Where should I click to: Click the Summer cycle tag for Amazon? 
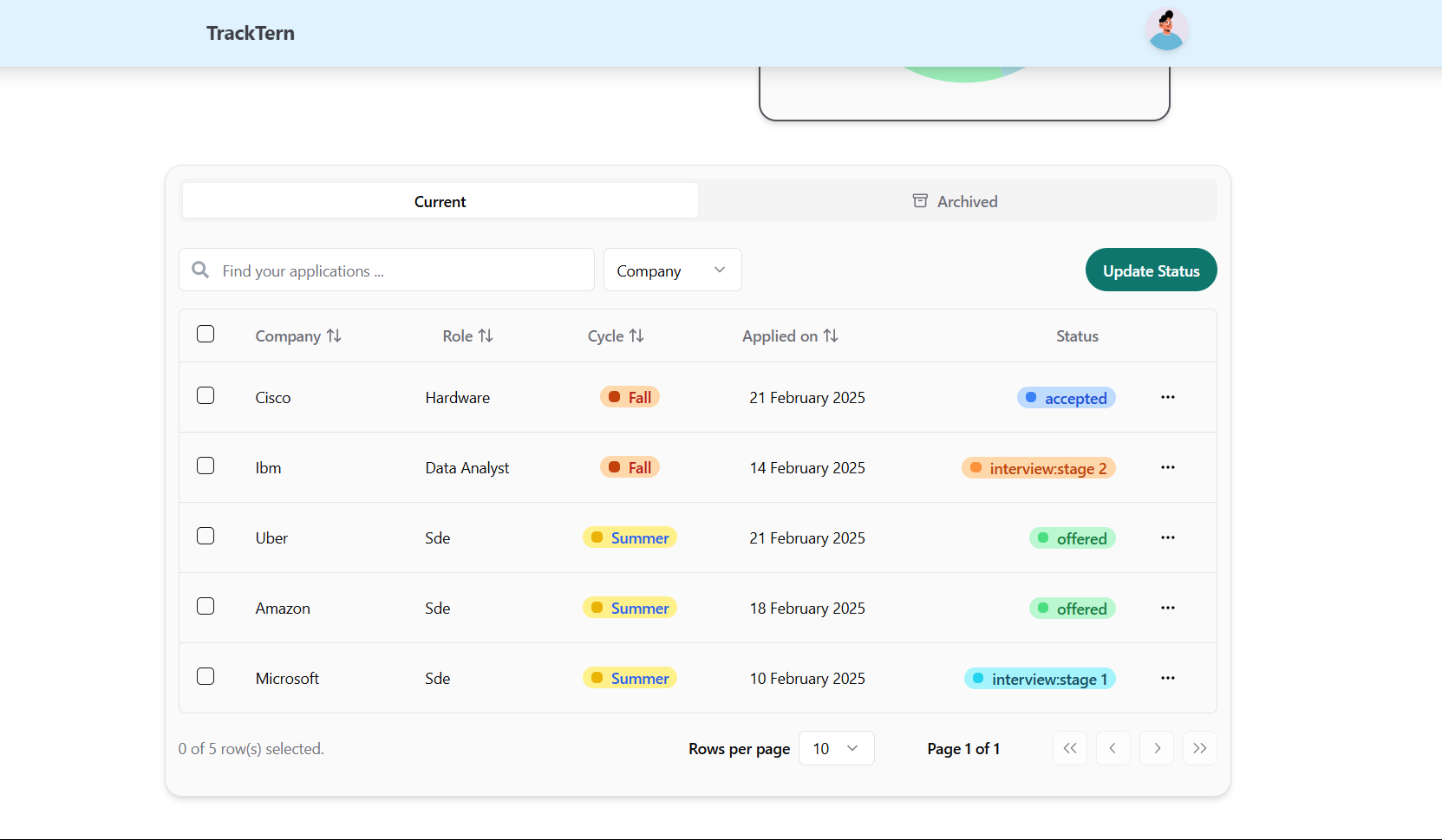[x=630, y=608]
